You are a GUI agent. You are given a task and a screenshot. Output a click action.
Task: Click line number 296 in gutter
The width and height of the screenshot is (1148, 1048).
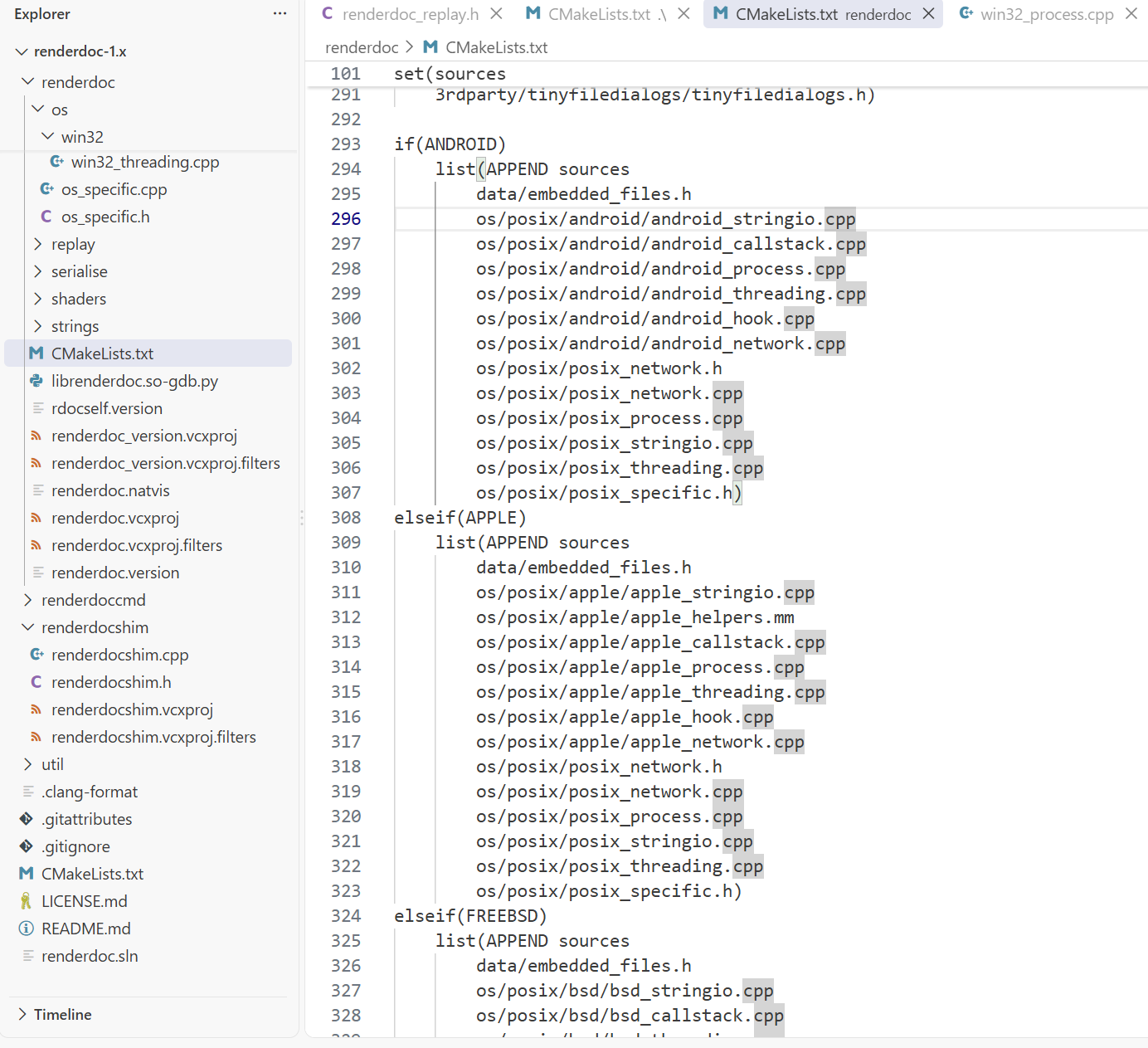(346, 219)
